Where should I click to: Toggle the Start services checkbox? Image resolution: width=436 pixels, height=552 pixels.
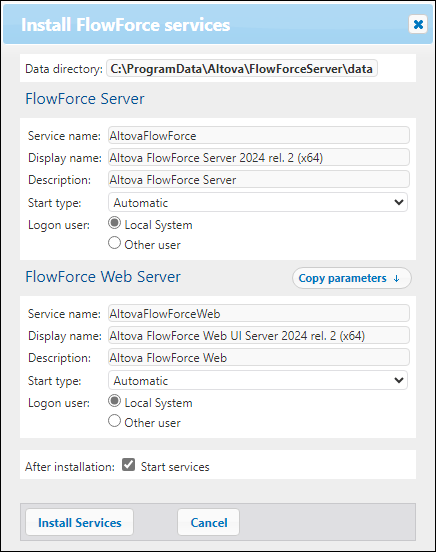click(x=129, y=465)
